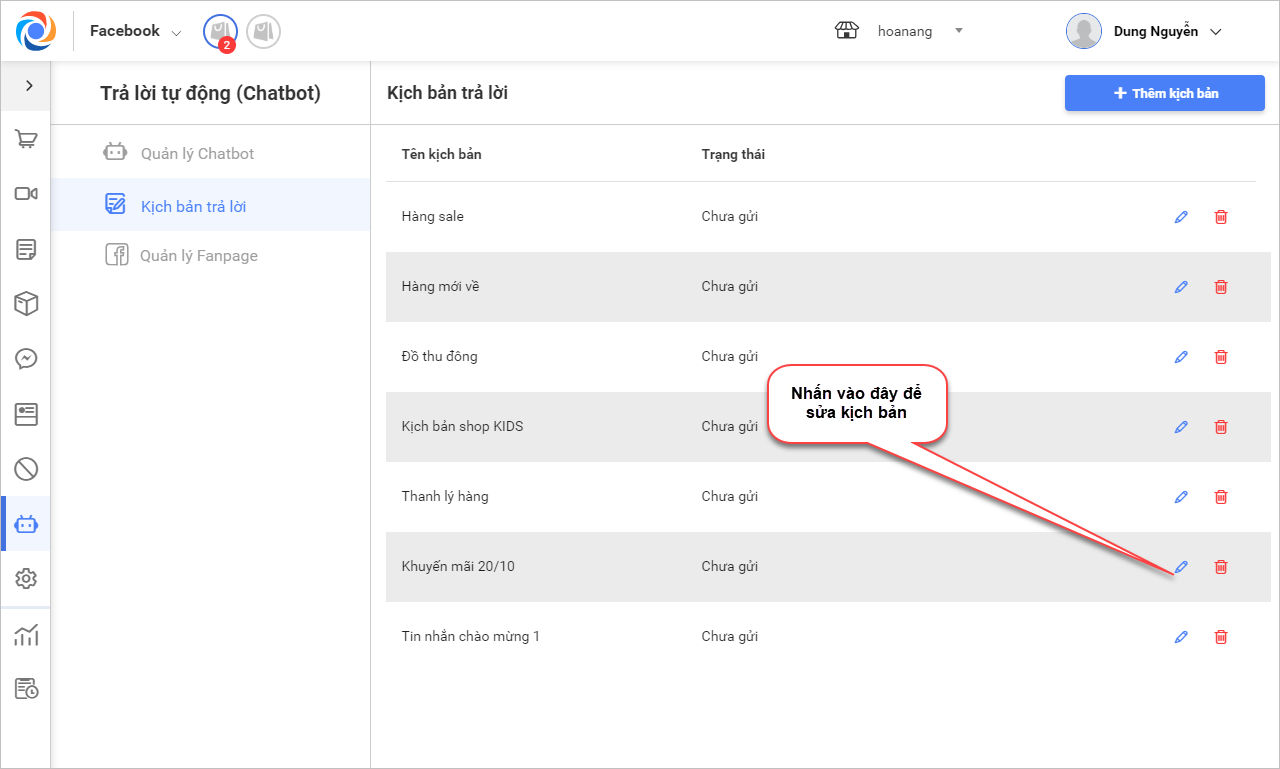Screen dimensions: 1280x769
Task: Open the package box sidebar icon
Action: [26, 304]
